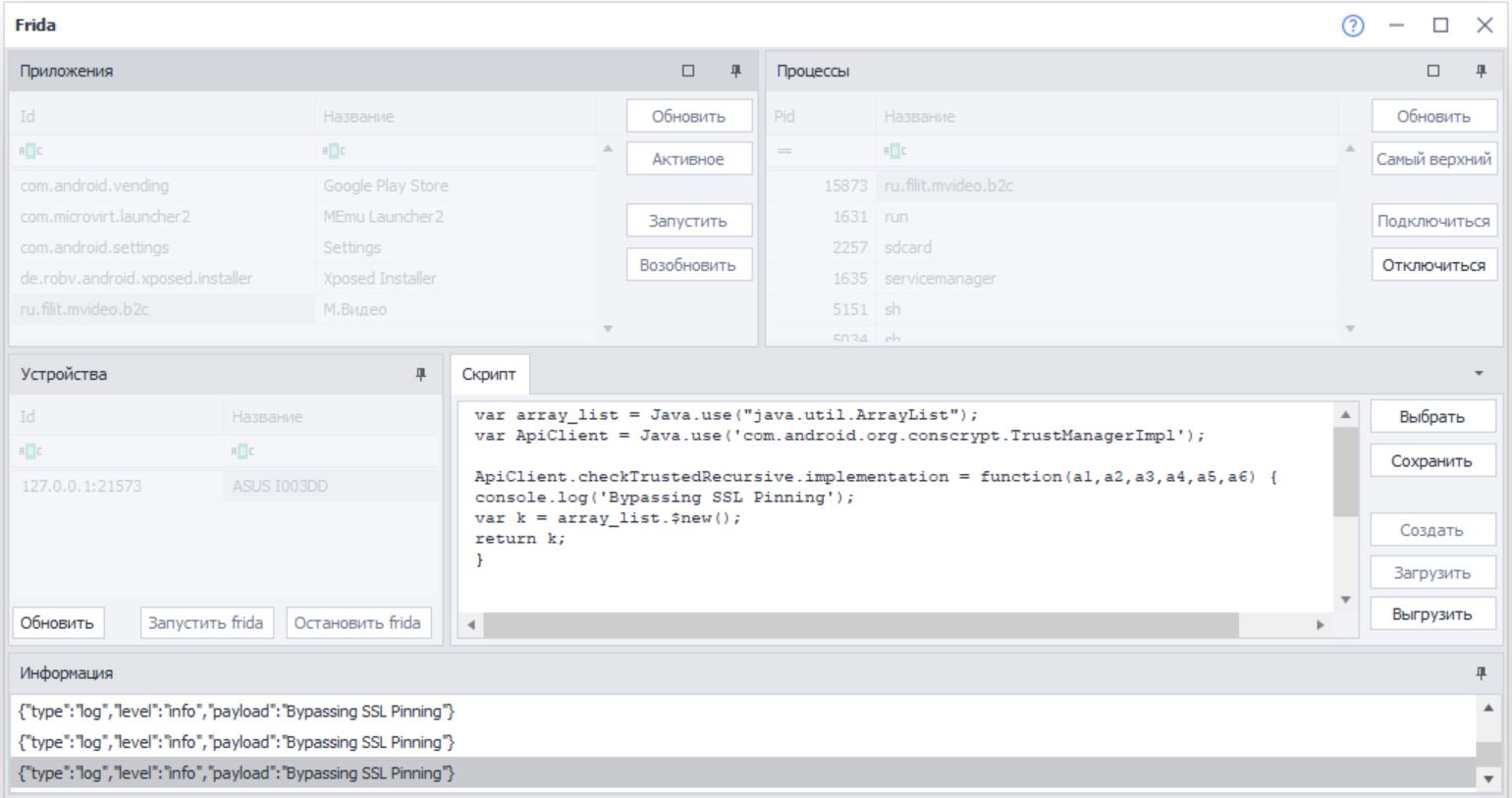Click script editor scroll left arrow
Image resolution: width=1512 pixels, height=798 pixels.
[471, 624]
